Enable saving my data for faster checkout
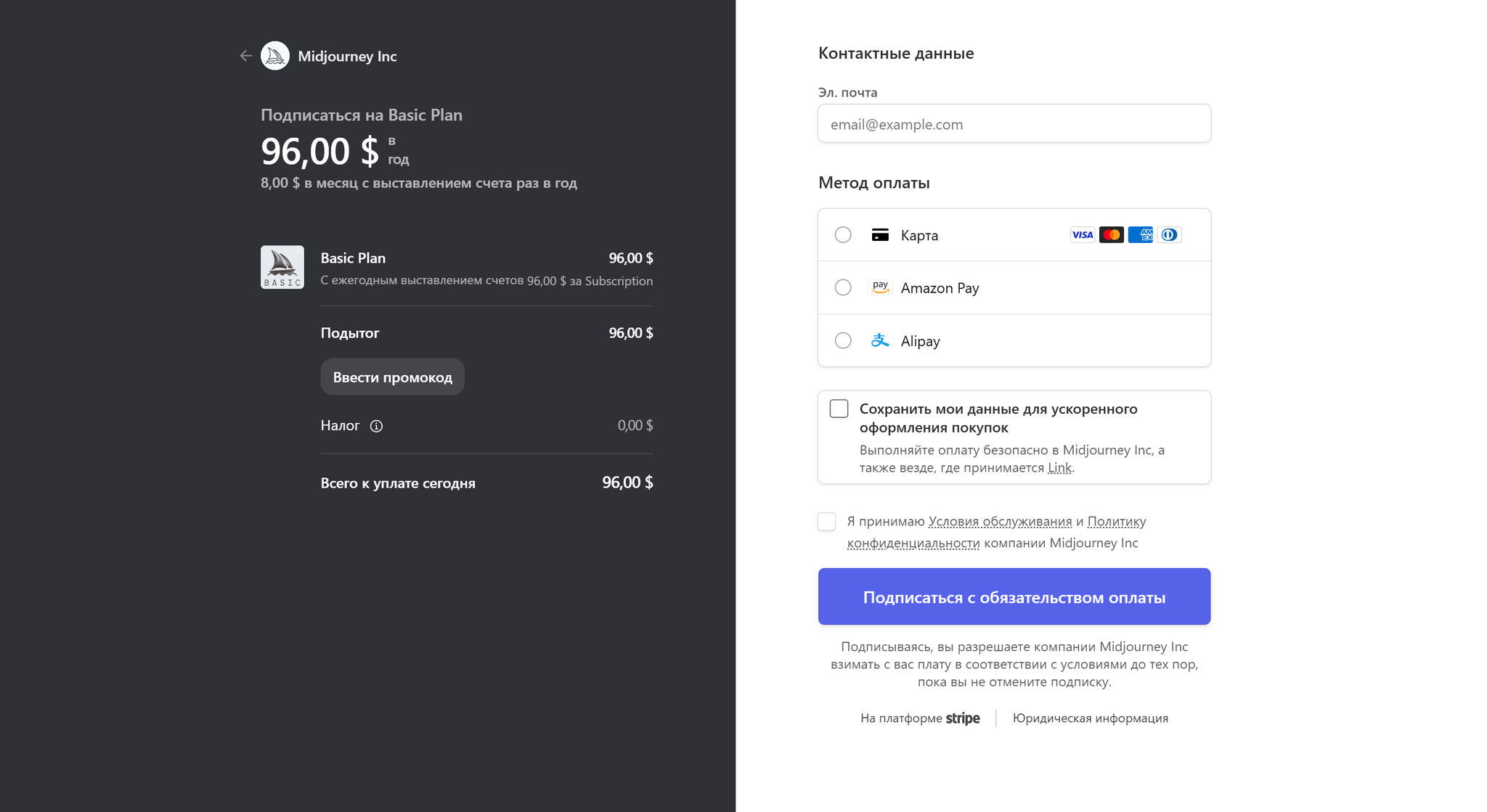1487x812 pixels. pyautogui.click(x=839, y=409)
